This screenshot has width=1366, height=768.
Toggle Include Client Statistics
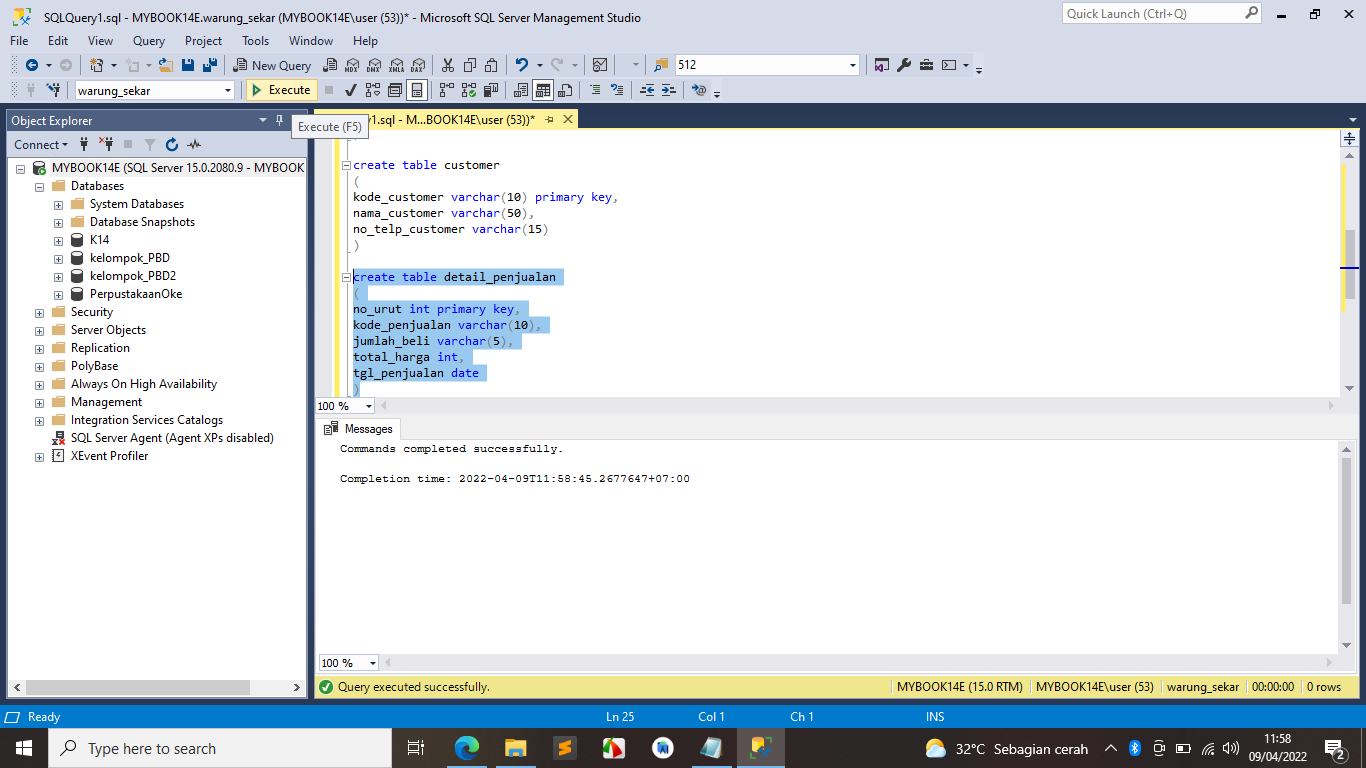(491, 90)
